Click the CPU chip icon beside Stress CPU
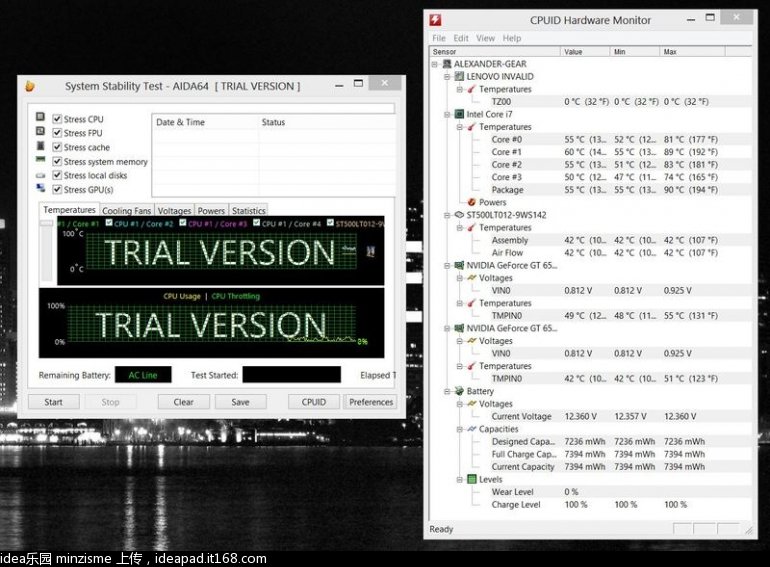770x567 pixels. pyautogui.click(x=40, y=117)
